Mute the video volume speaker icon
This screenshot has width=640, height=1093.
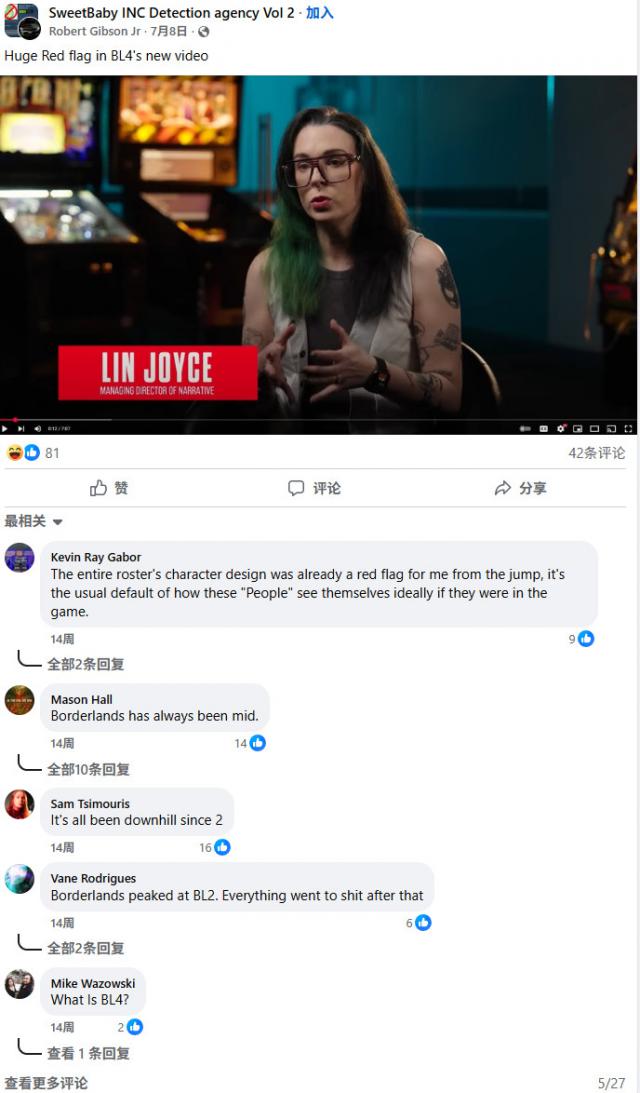point(38,429)
